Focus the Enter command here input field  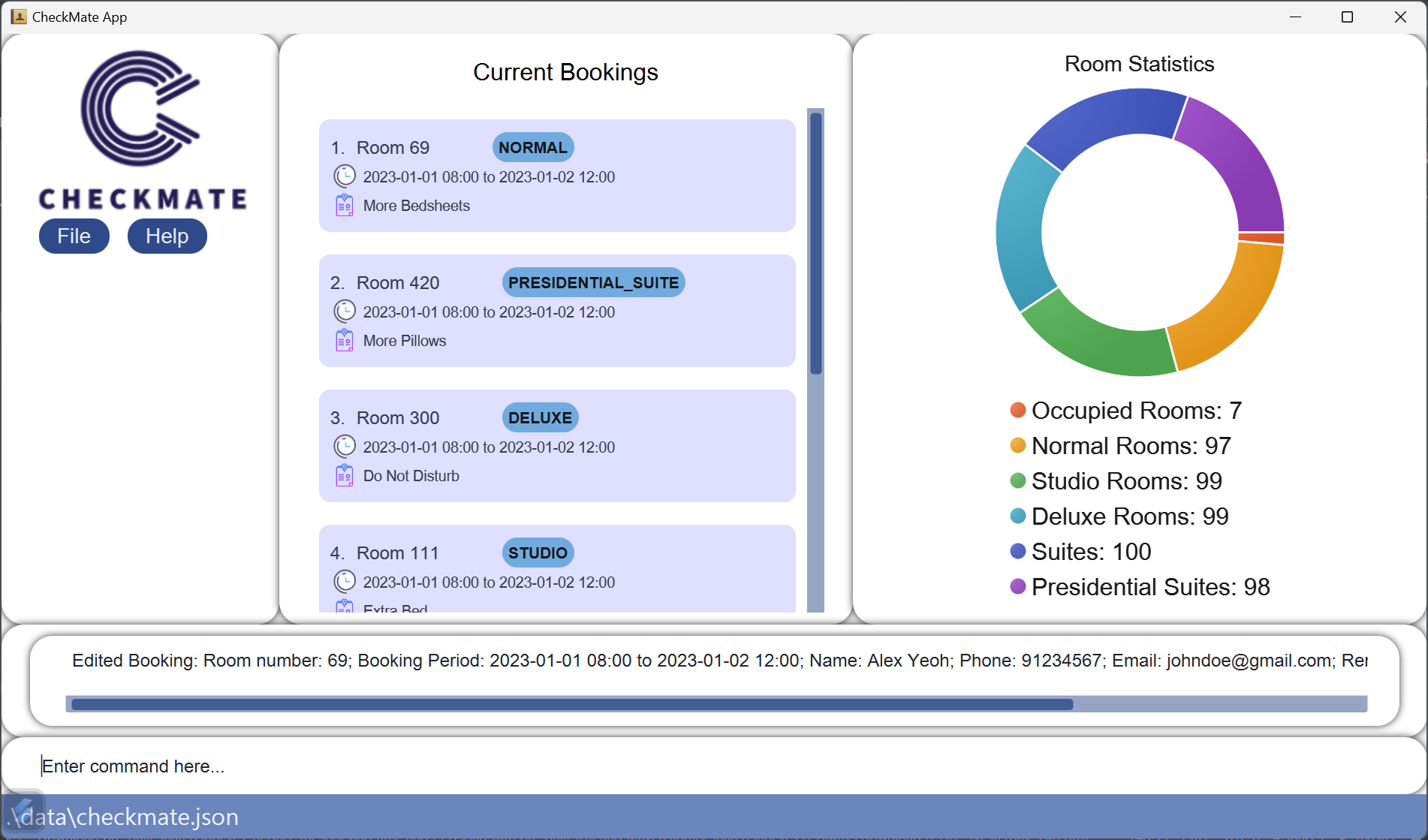pyautogui.click(x=713, y=766)
